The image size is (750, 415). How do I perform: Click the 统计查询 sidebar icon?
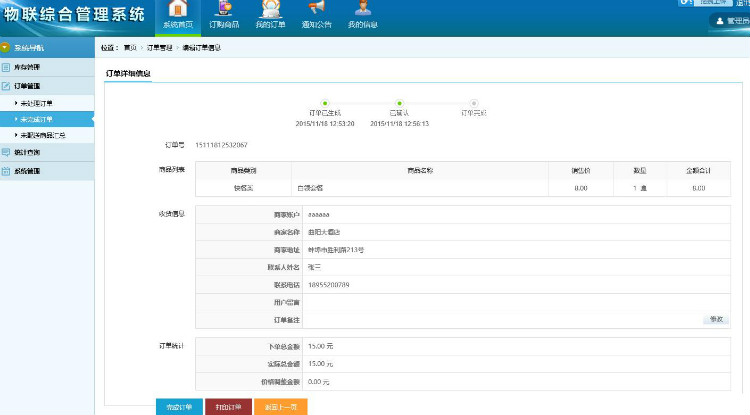pos(6,151)
